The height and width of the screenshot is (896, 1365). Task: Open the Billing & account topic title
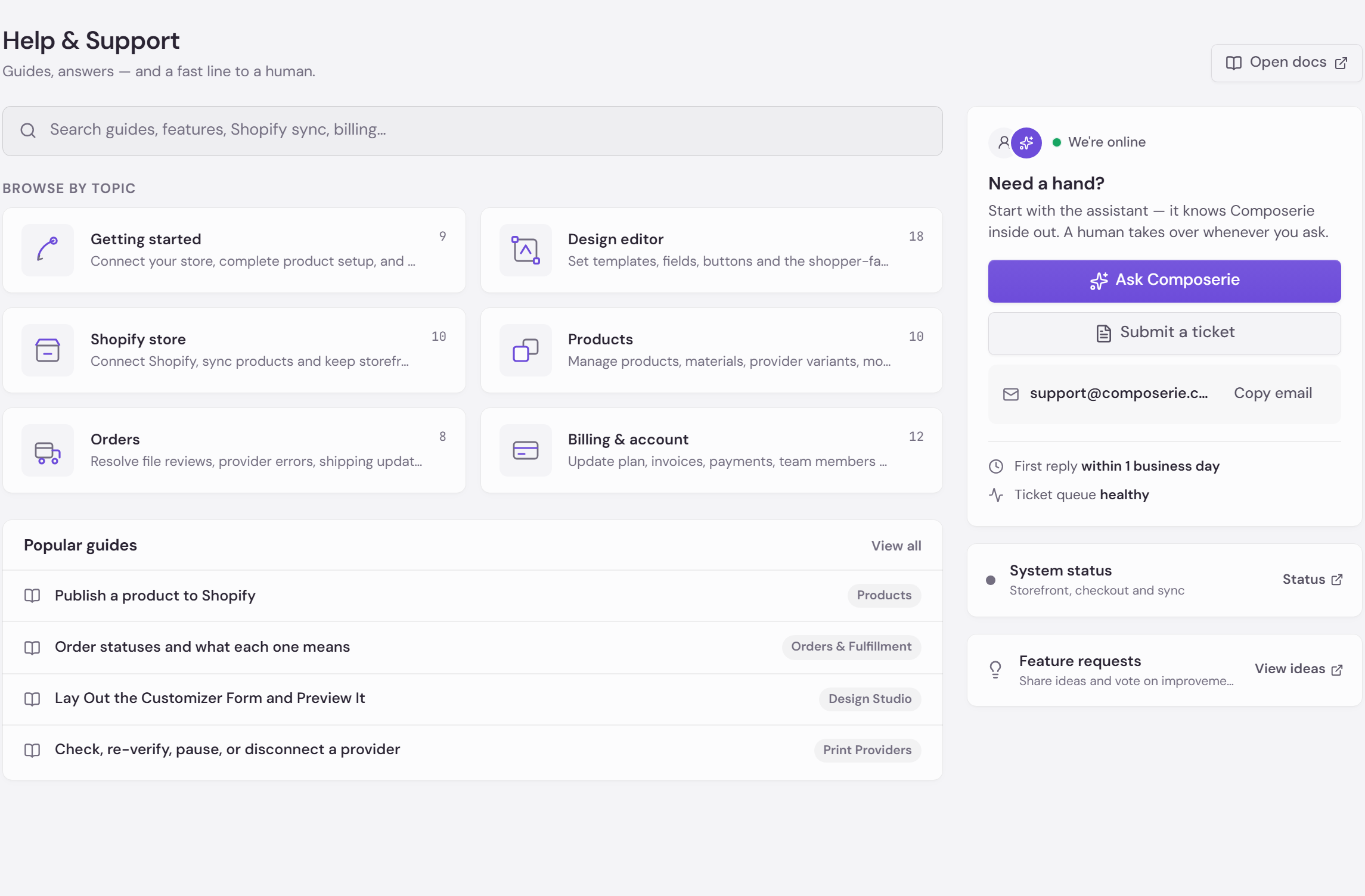628,440
